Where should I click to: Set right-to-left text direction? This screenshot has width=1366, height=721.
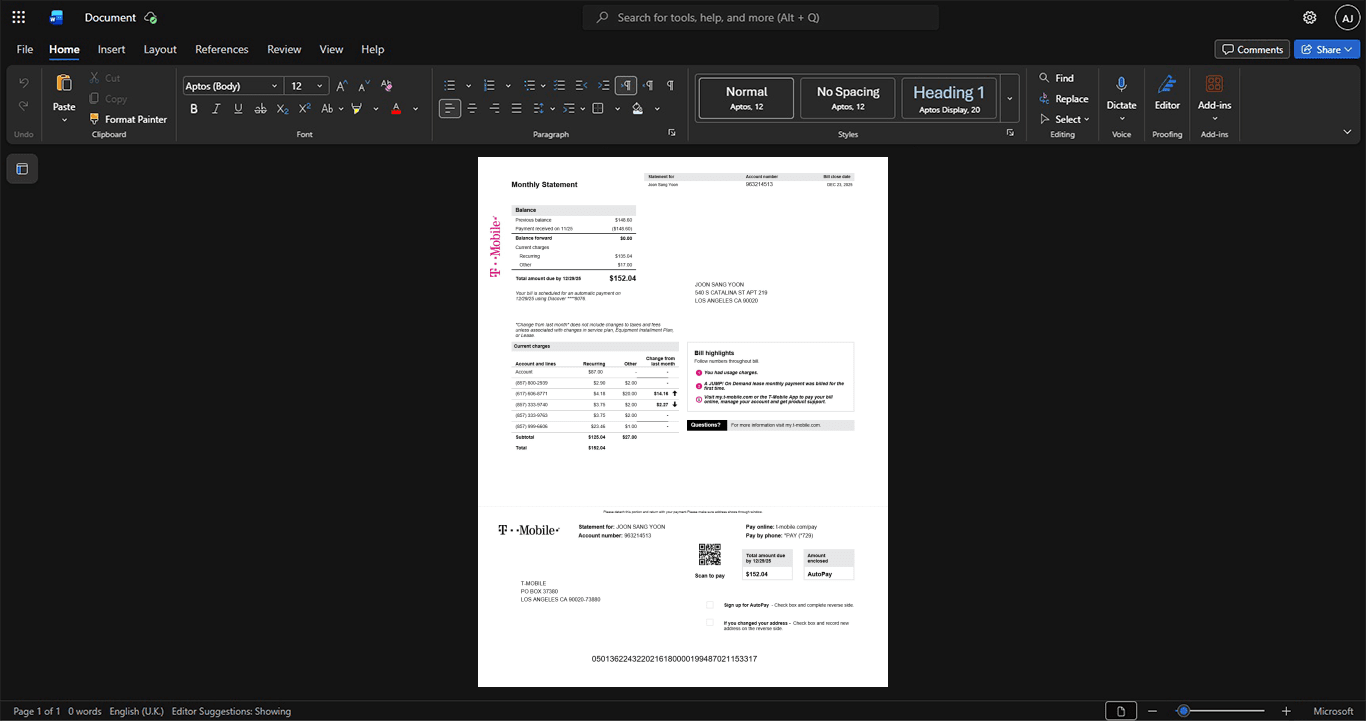click(x=648, y=86)
